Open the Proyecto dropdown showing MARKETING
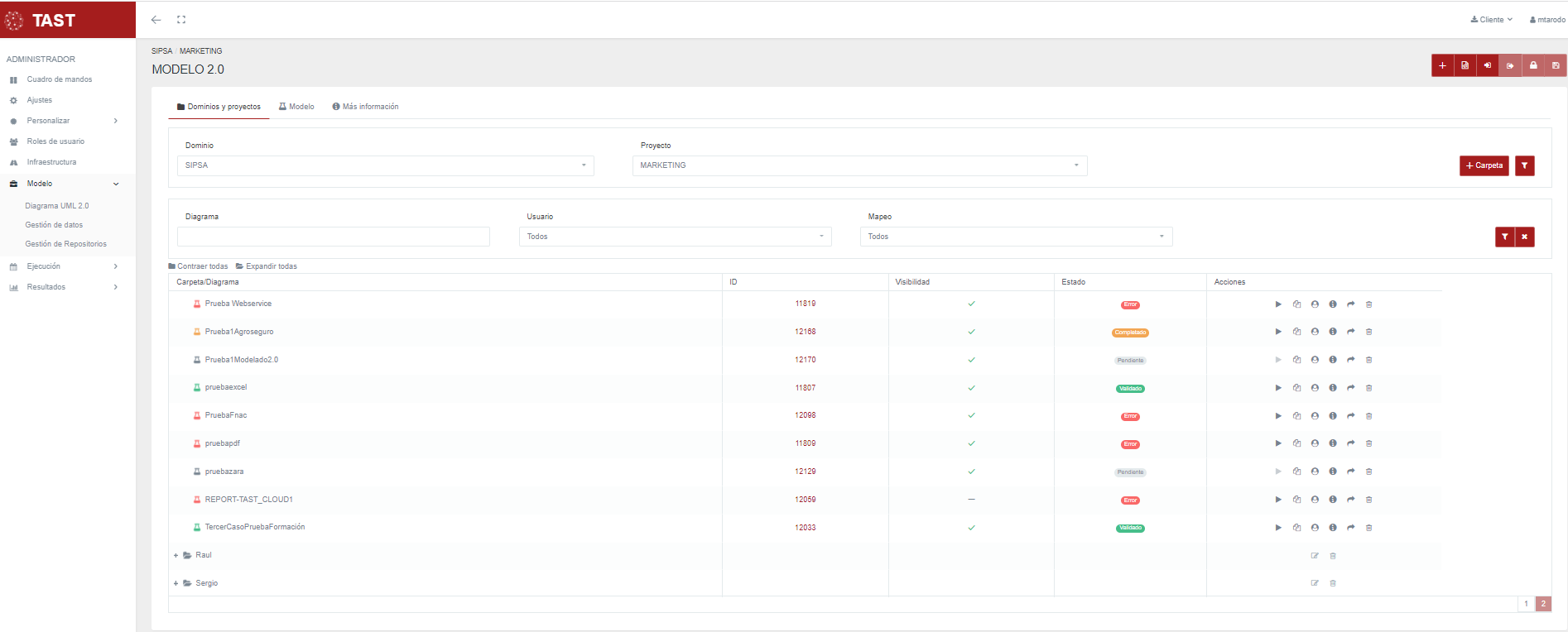The width and height of the screenshot is (1568, 632). [859, 165]
